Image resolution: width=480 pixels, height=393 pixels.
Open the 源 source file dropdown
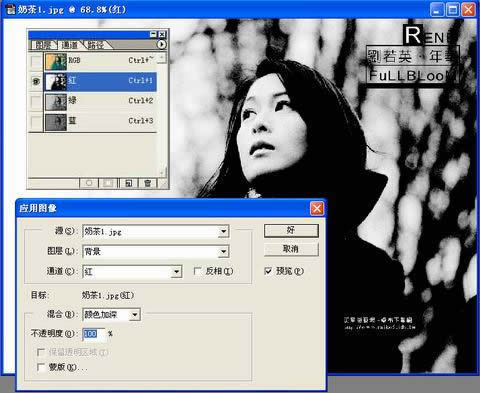(x=224, y=231)
